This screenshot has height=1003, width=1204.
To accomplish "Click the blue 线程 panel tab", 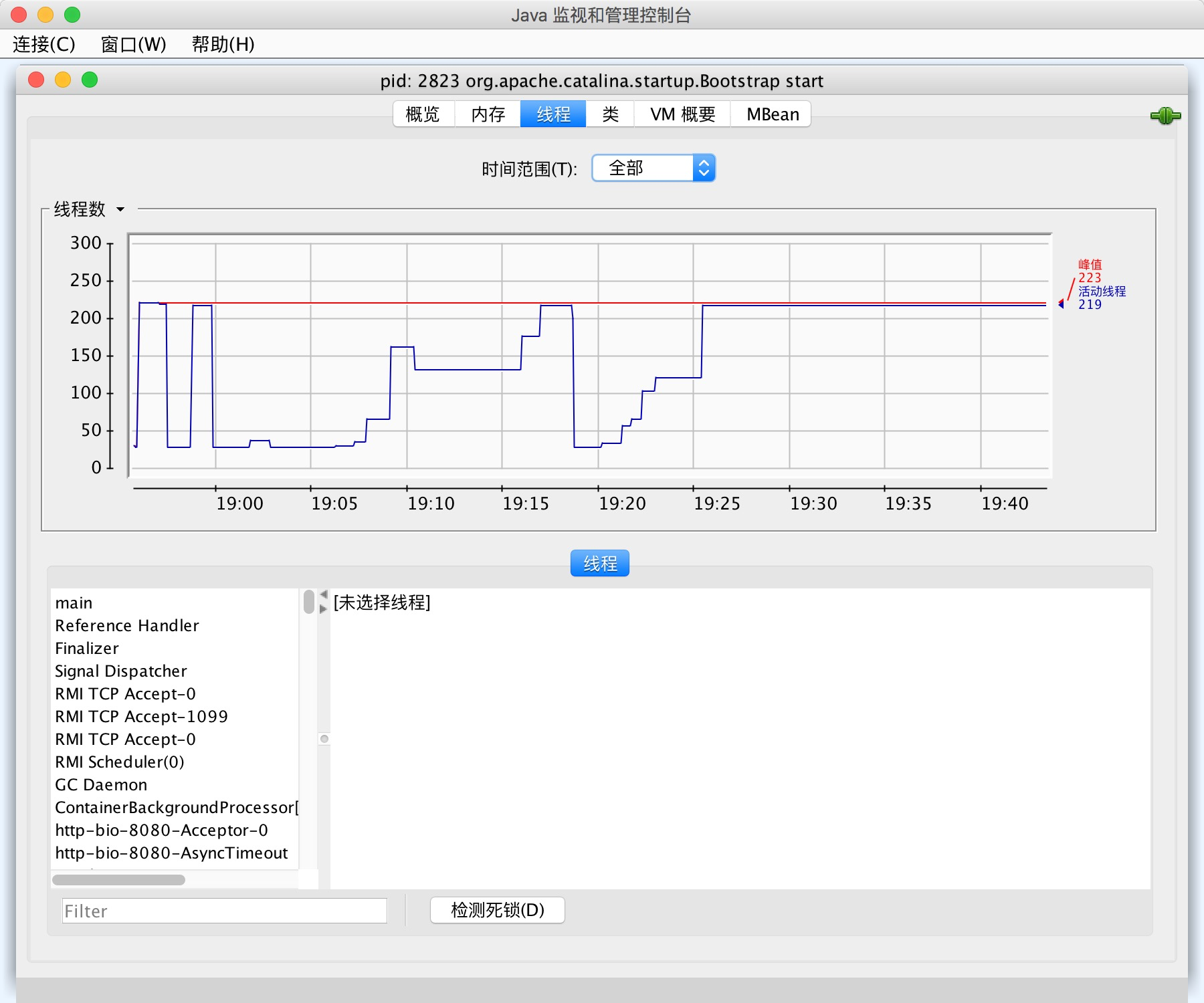I will tap(600, 564).
